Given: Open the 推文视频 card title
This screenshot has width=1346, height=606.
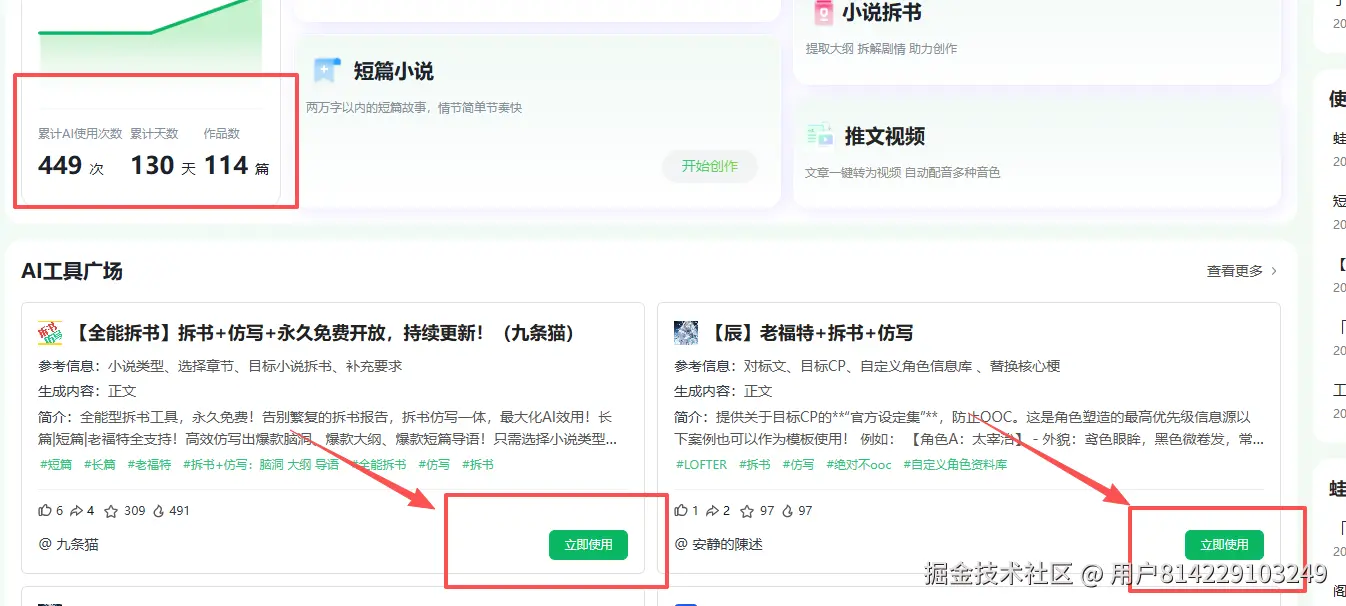Looking at the screenshot, I should (885, 136).
